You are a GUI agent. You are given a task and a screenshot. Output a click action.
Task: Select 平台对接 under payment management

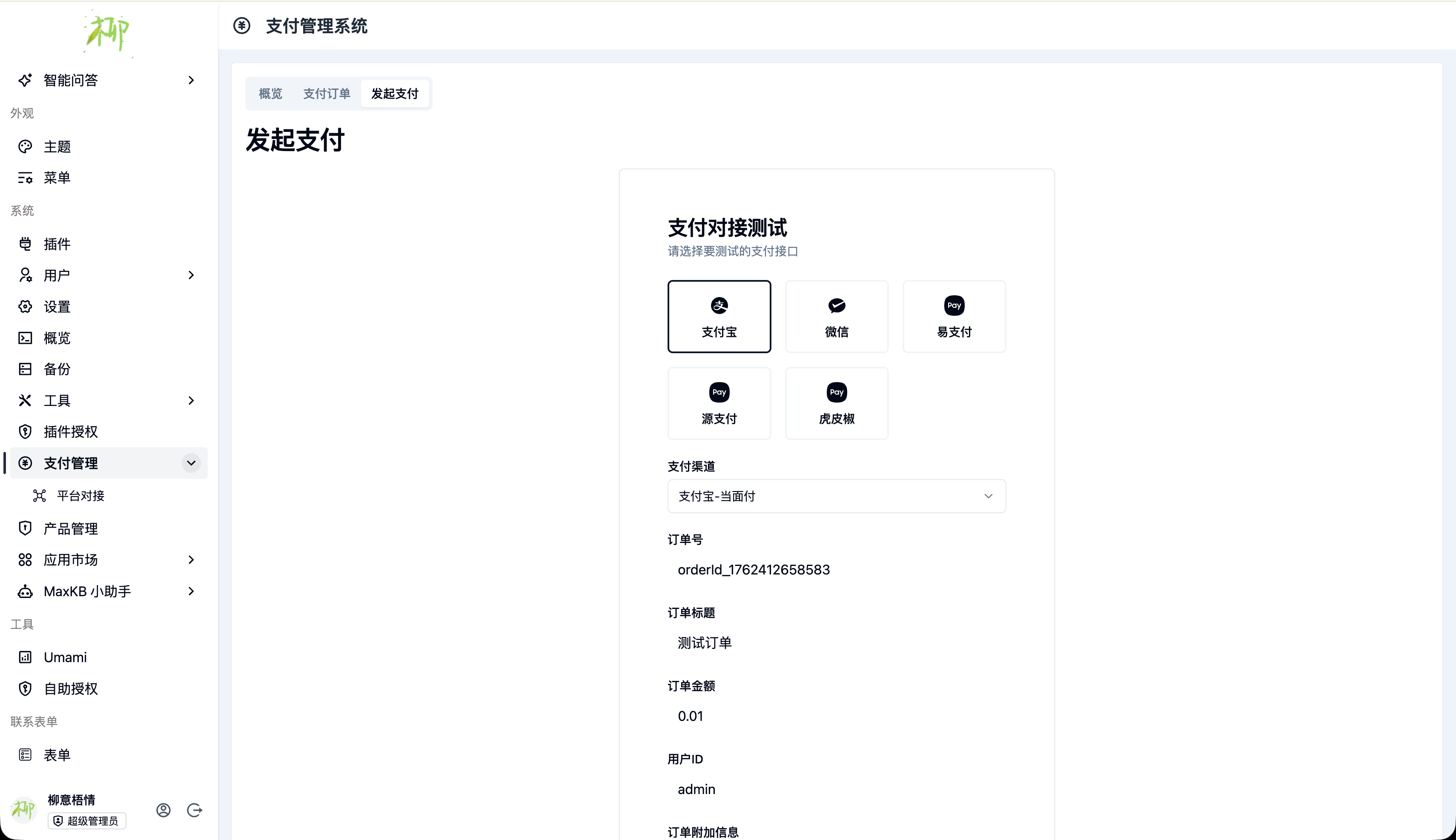coord(80,495)
